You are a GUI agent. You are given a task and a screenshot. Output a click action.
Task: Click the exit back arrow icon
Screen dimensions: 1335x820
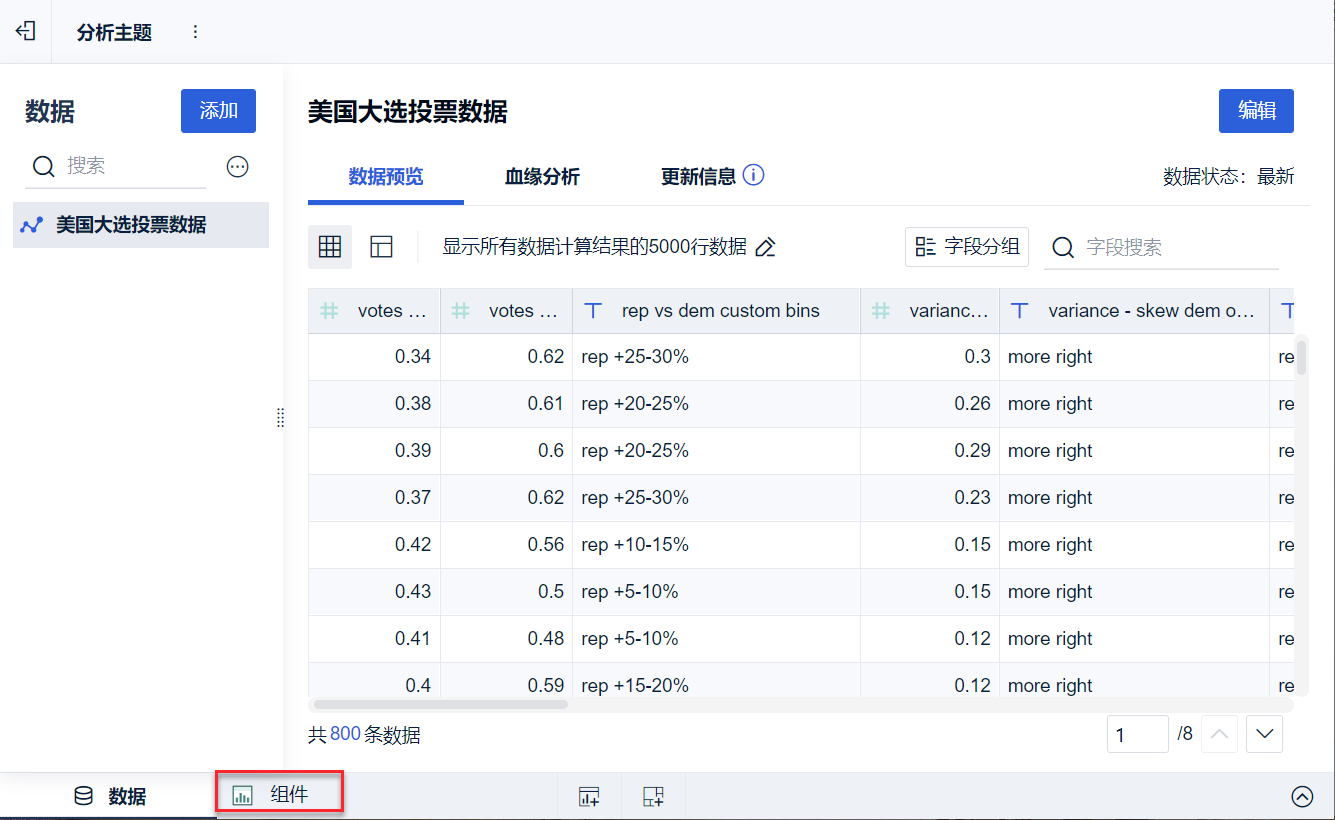(x=25, y=31)
